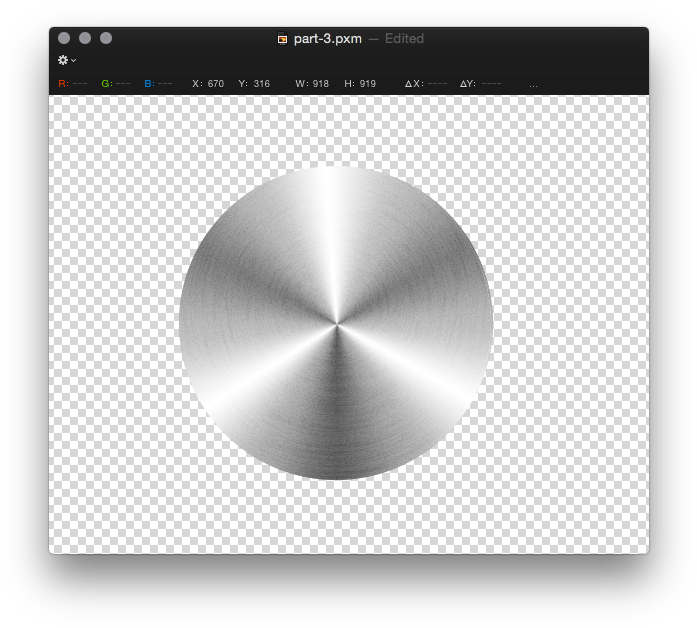Click the green G color readout

pos(116,84)
